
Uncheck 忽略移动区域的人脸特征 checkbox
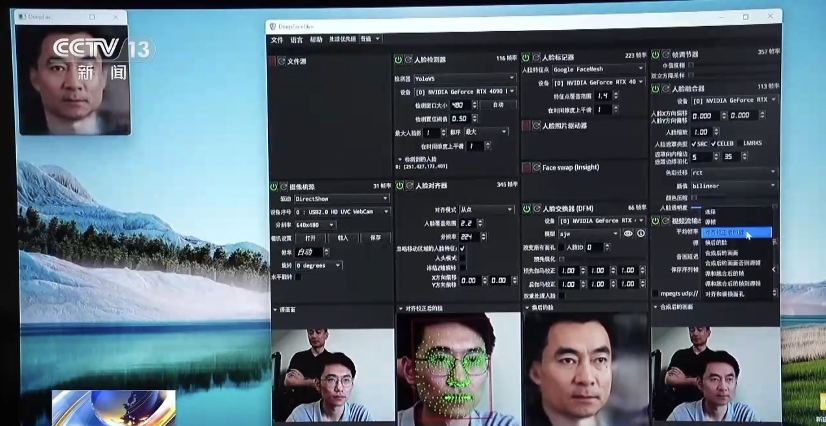pos(462,248)
